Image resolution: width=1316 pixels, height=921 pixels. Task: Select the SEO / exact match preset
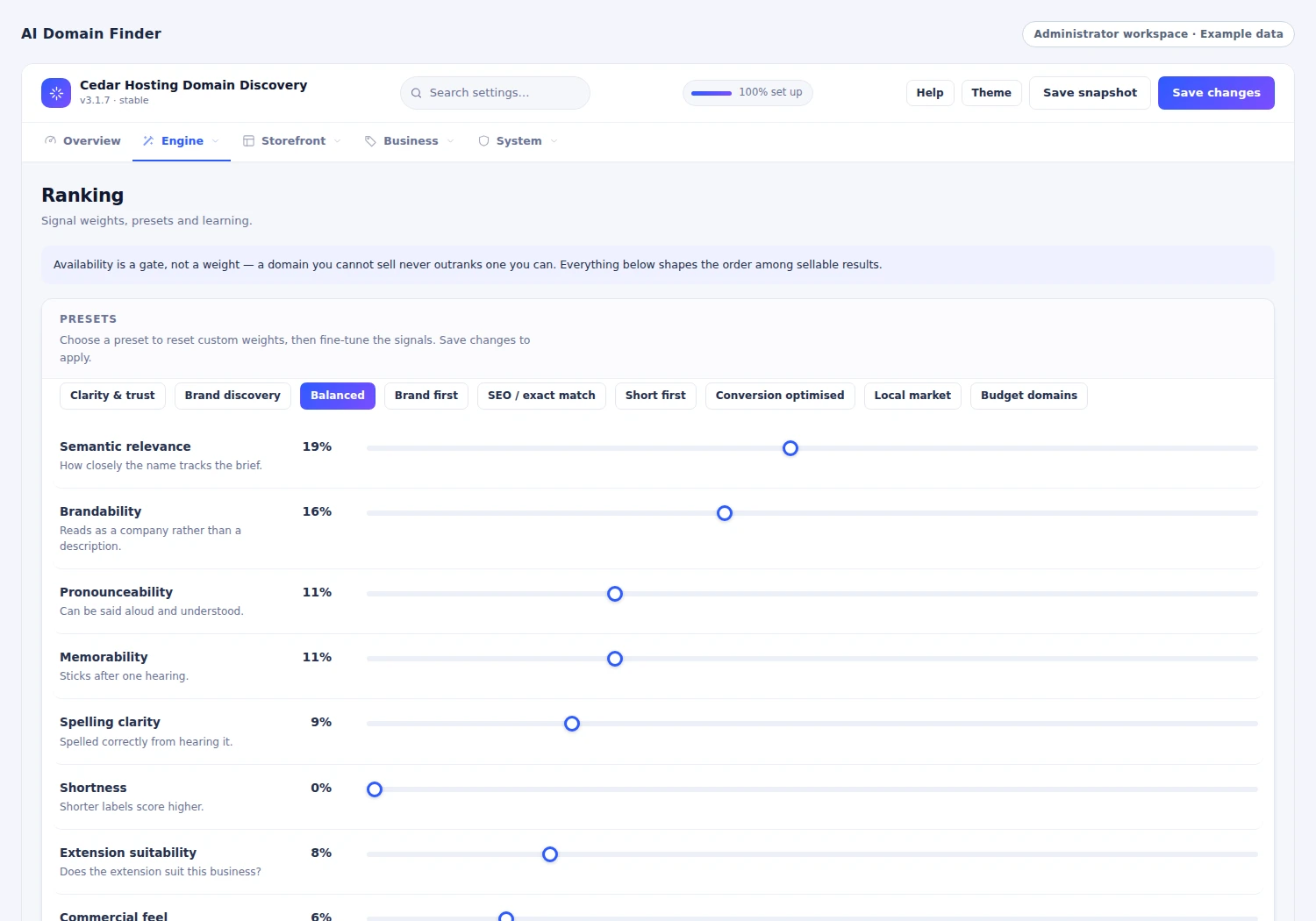(x=541, y=396)
